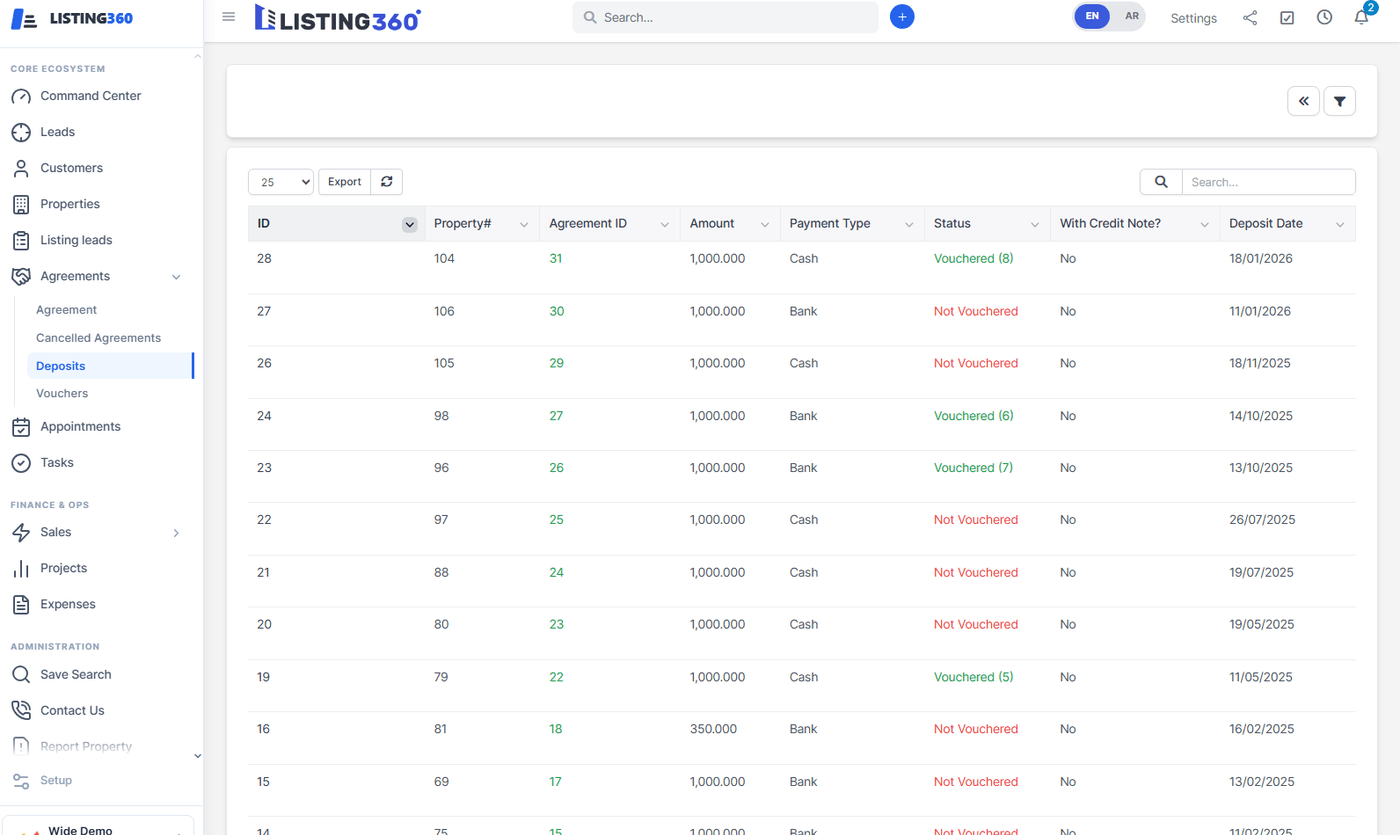This screenshot has height=835, width=1400.
Task: Collapse the Agreements submenu
Action: click(x=176, y=277)
